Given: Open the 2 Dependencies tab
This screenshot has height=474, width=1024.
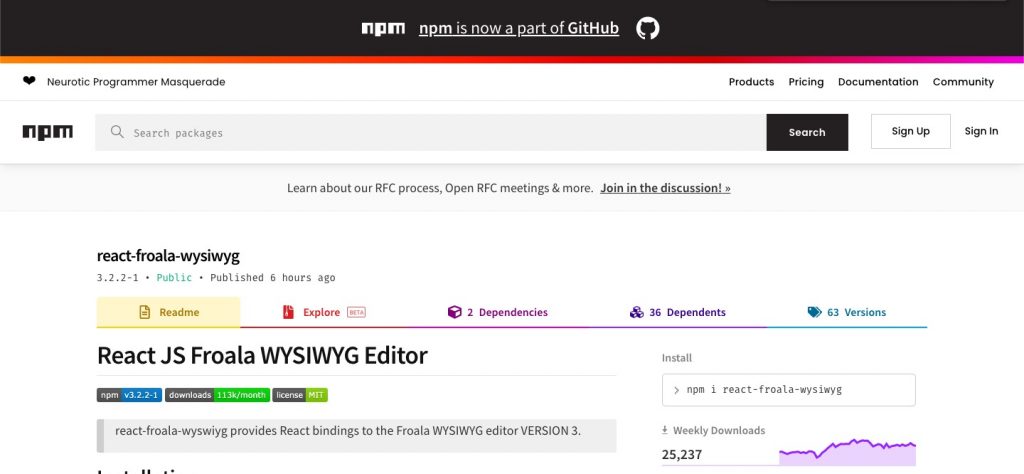Looking at the screenshot, I should coord(498,312).
